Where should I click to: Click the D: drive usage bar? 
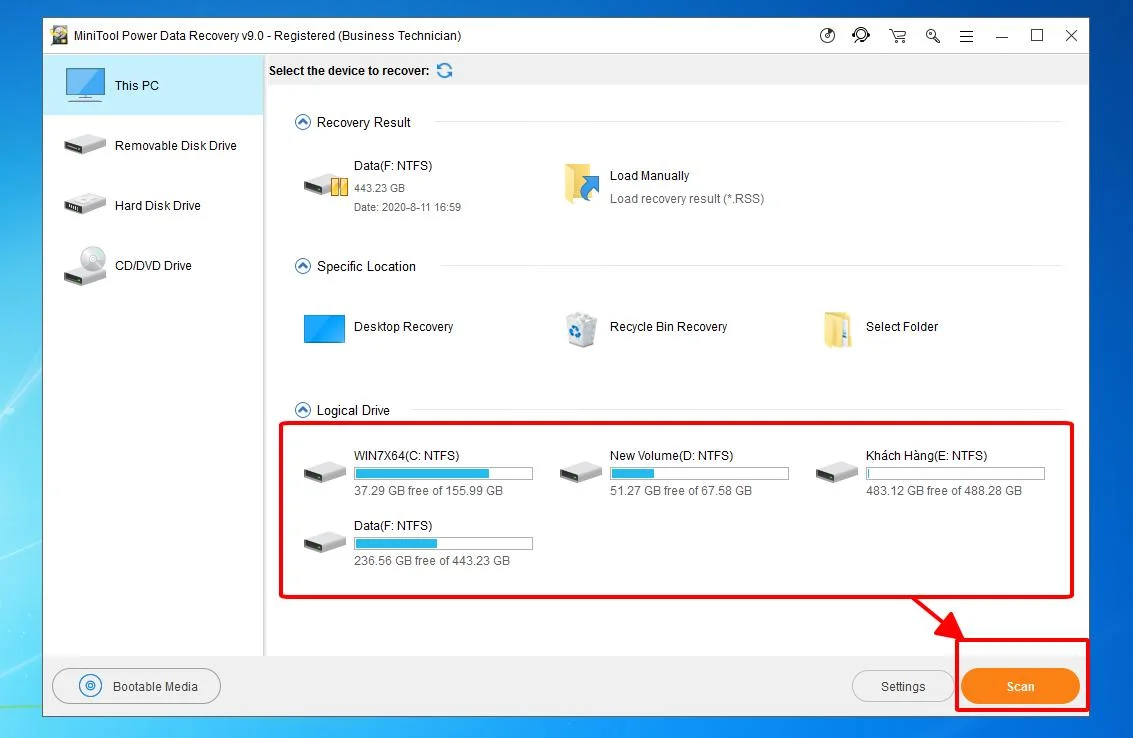(x=699, y=473)
